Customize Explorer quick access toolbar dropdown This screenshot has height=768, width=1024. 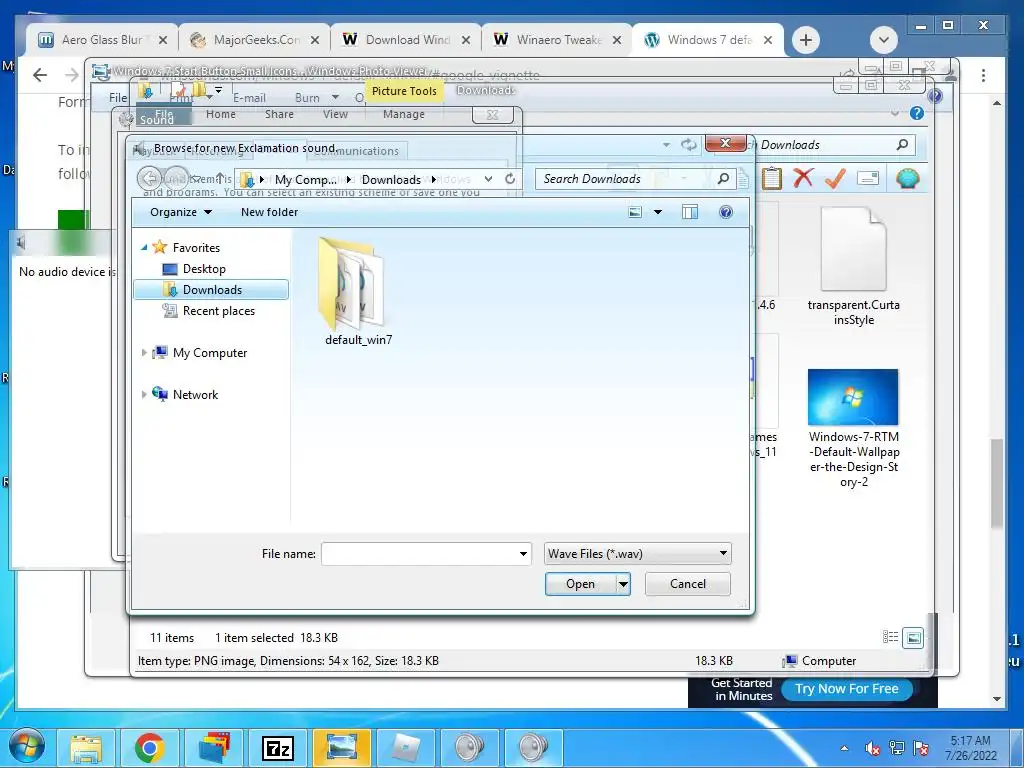tap(218, 90)
